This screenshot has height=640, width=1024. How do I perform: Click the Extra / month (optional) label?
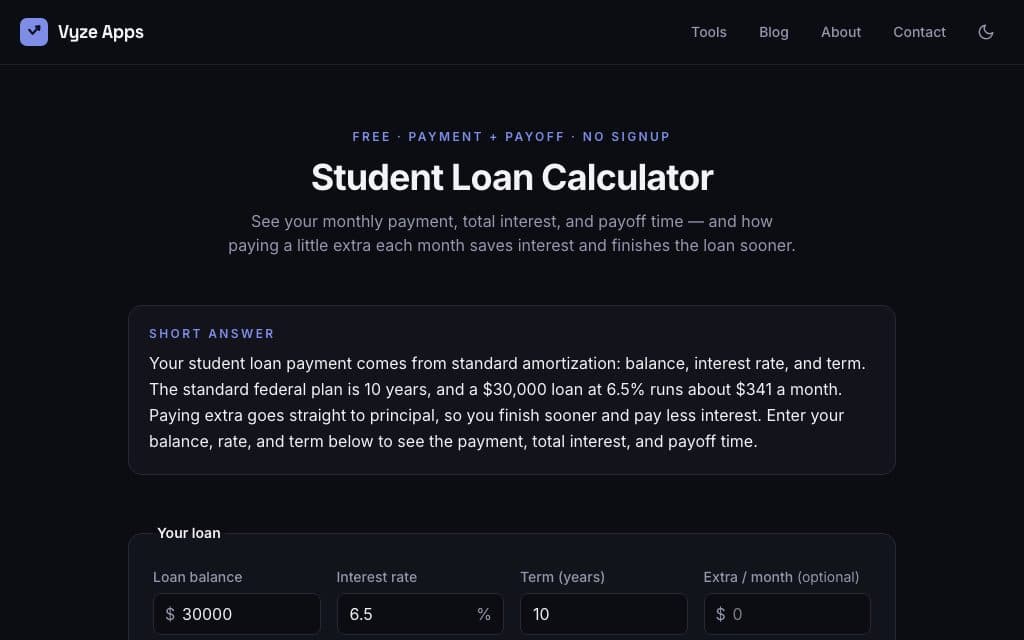pos(781,577)
